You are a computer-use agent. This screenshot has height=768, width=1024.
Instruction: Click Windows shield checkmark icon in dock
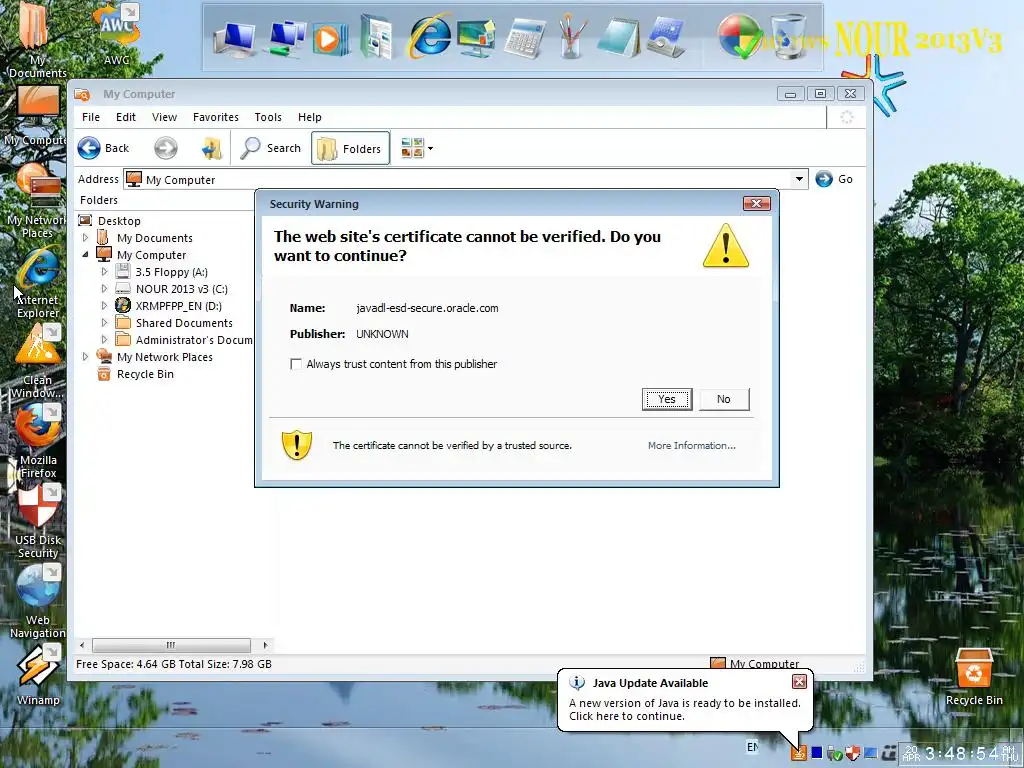[x=739, y=37]
